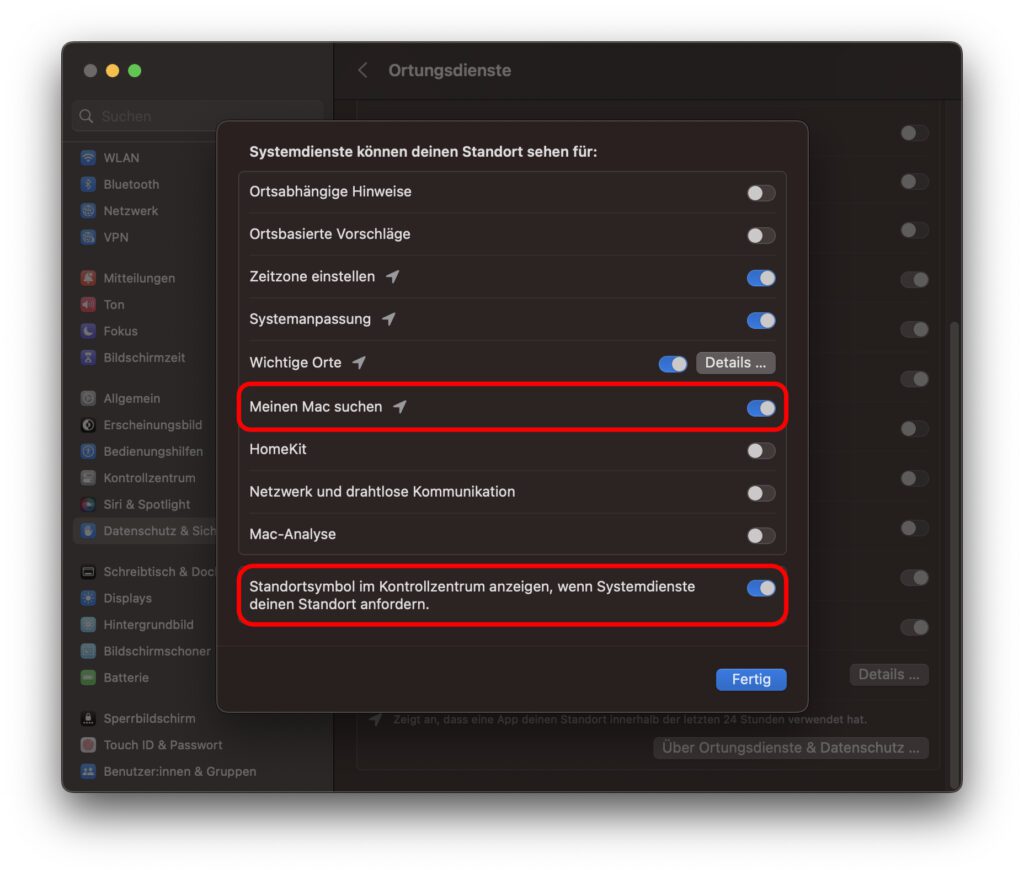The height and width of the screenshot is (874, 1024).
Task: Click the Sperrbildschirm lock icon
Action: click(88, 719)
